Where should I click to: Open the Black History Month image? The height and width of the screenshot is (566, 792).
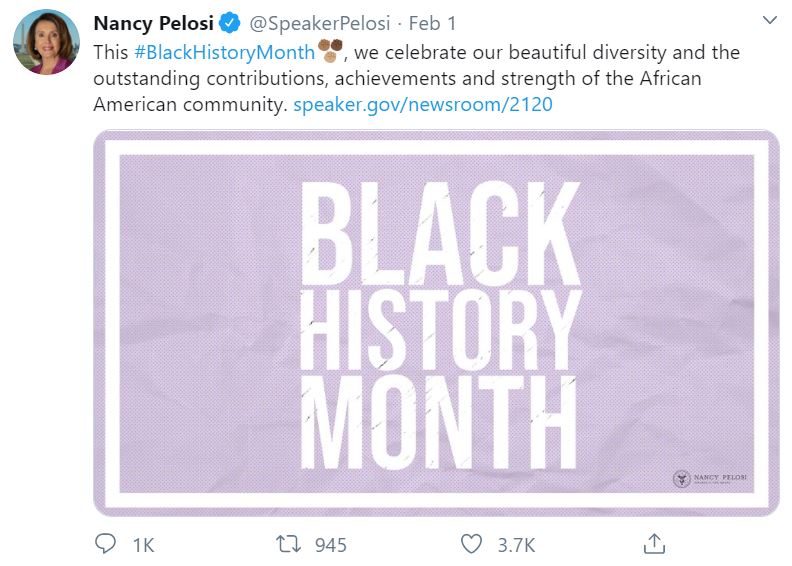437,320
